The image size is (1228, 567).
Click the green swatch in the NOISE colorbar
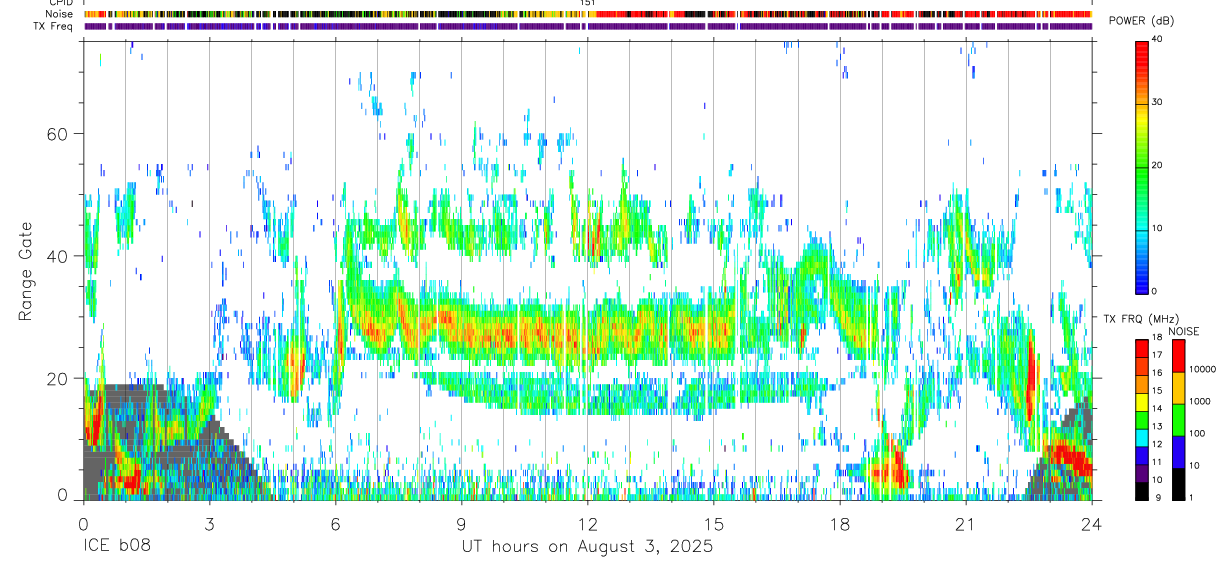1177,419
